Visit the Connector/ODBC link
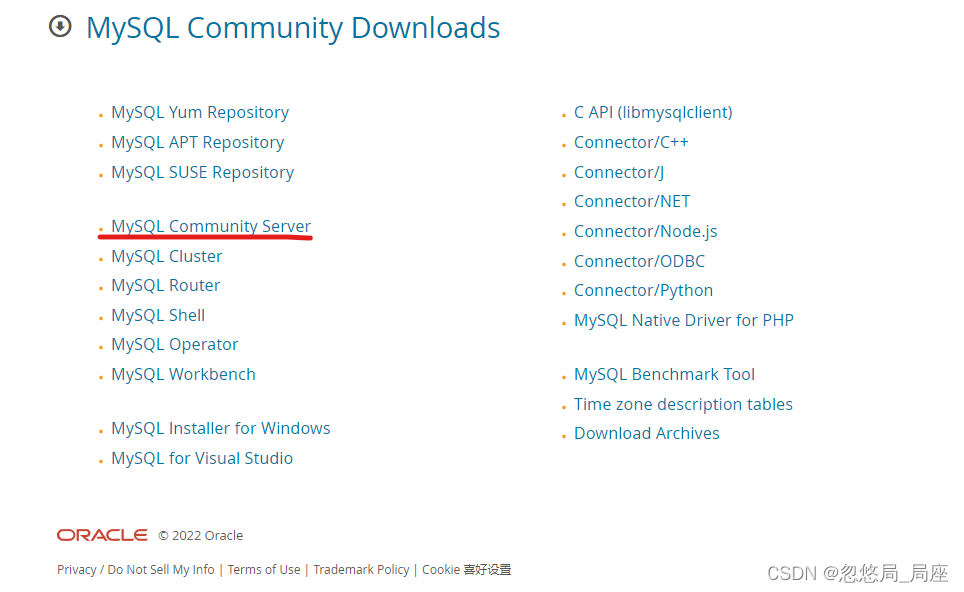 (639, 261)
